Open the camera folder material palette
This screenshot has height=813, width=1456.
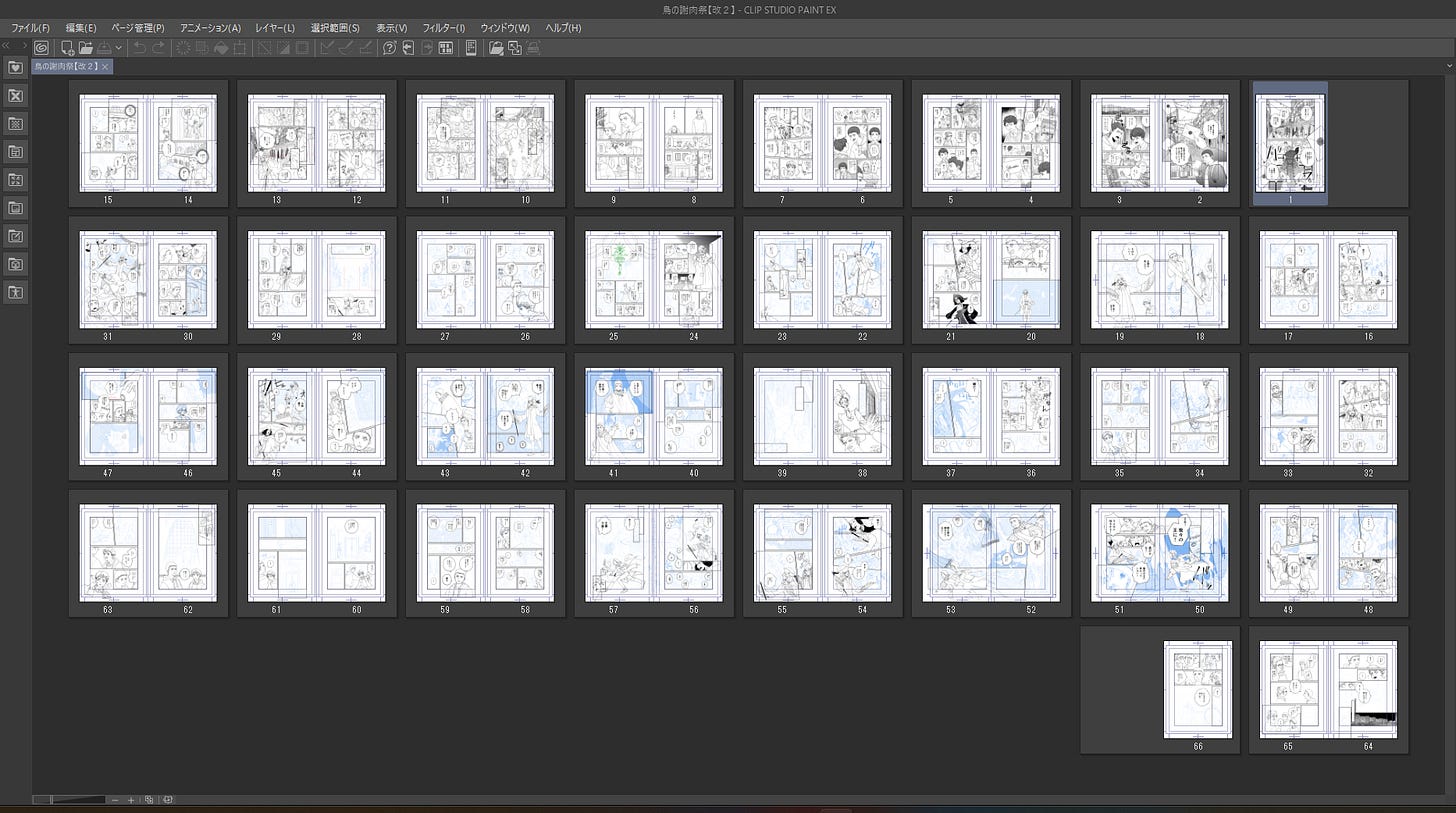[x=15, y=264]
